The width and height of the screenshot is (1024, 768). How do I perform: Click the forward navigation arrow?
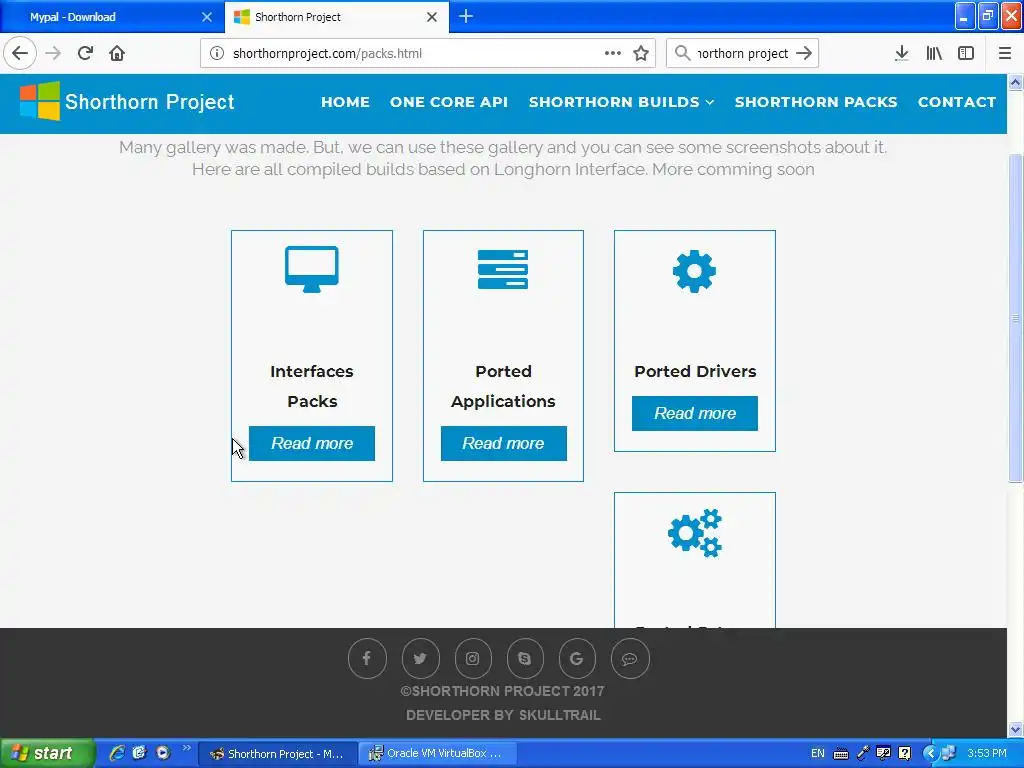pos(53,53)
